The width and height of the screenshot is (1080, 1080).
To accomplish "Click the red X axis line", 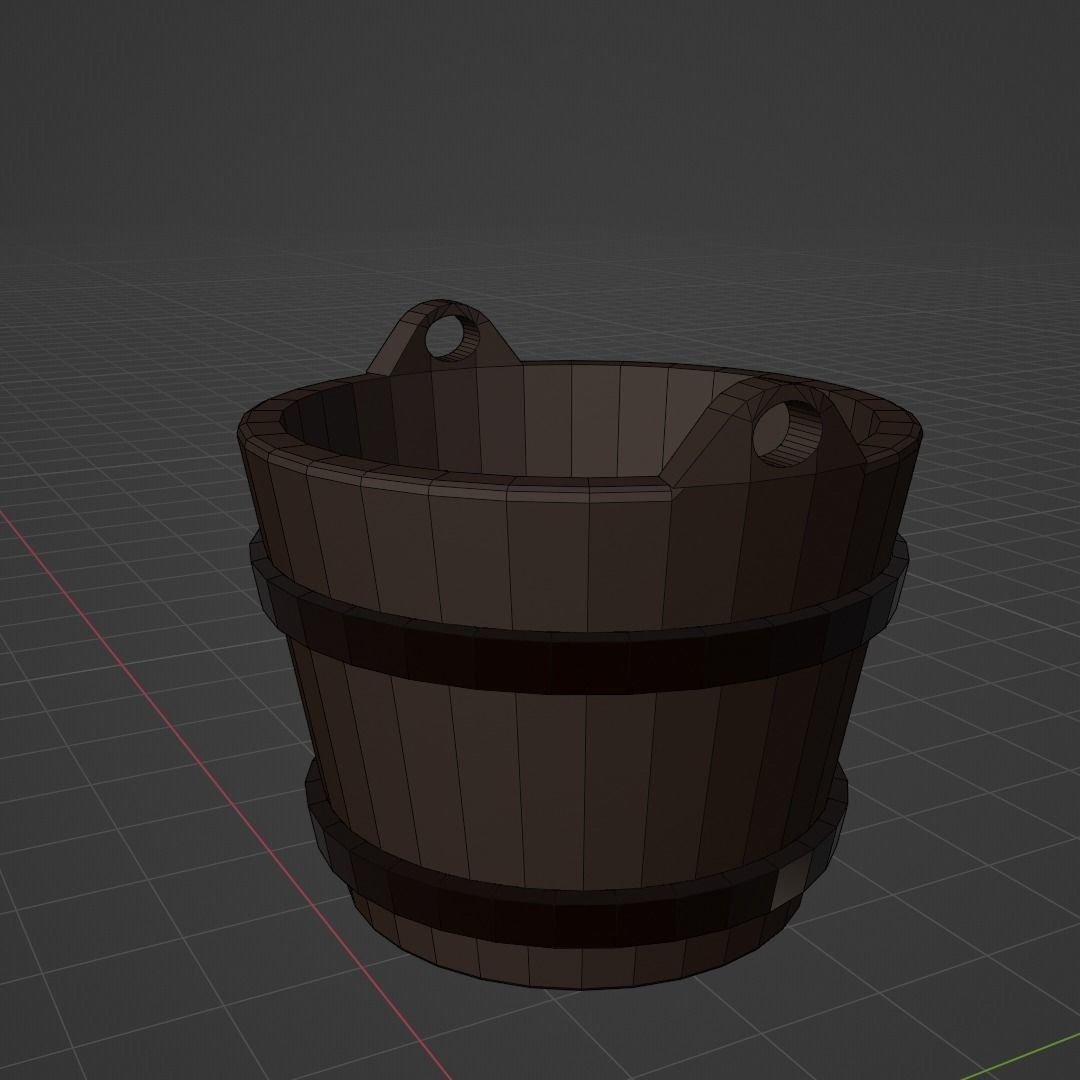I will [227, 796].
